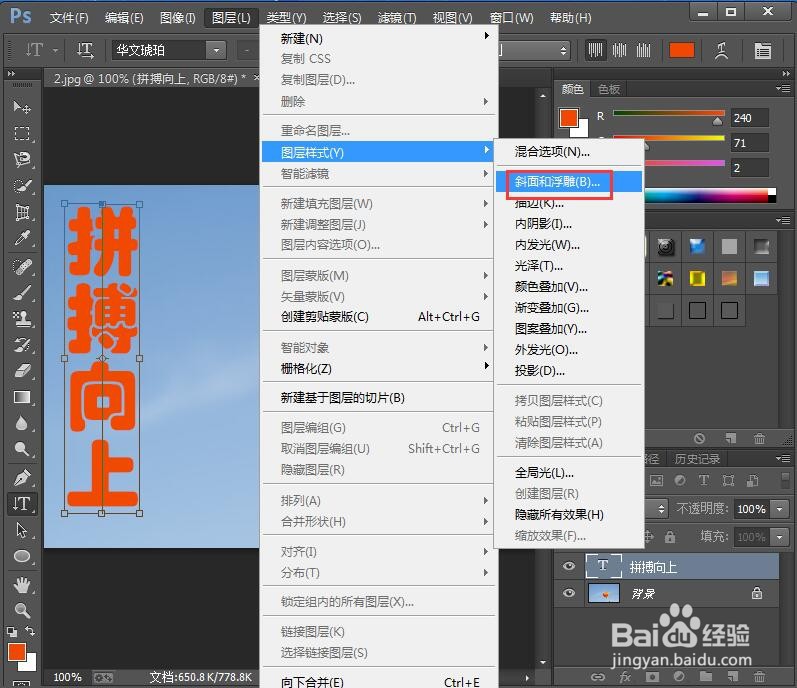Open 文件(F) menu
This screenshot has width=797, height=688.
click(69, 18)
